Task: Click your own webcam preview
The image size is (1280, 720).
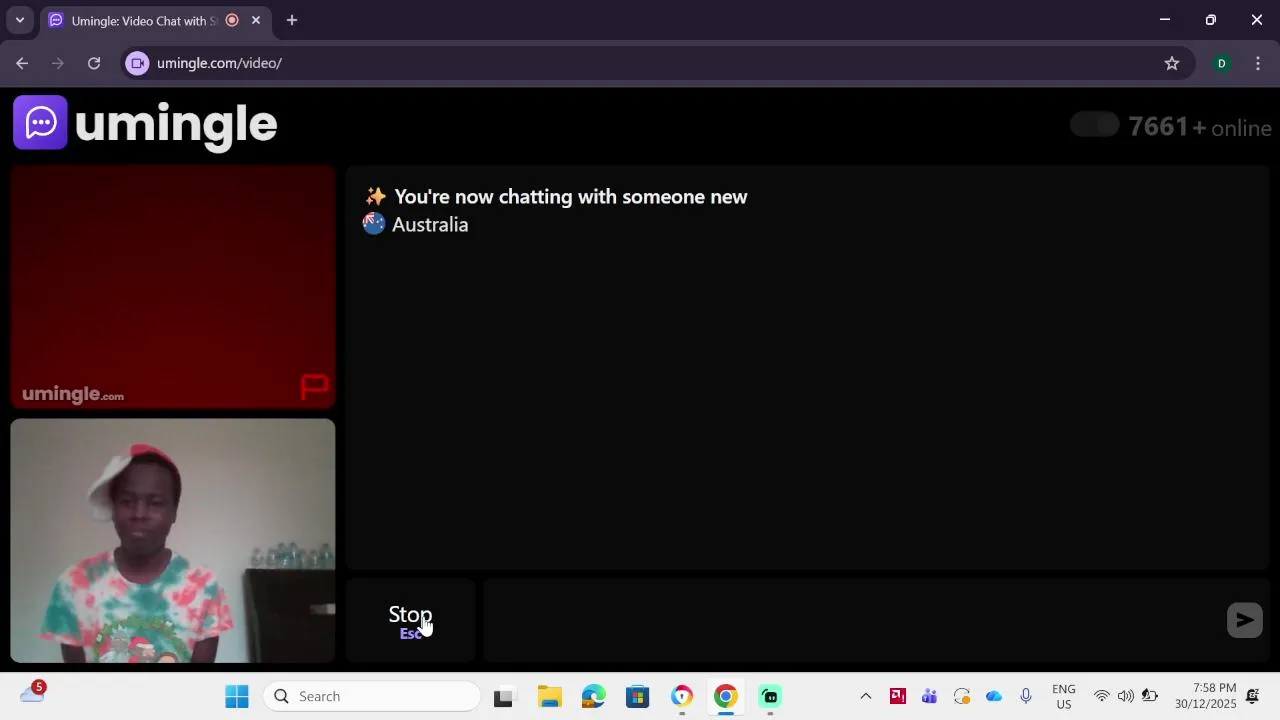Action: [x=173, y=541]
